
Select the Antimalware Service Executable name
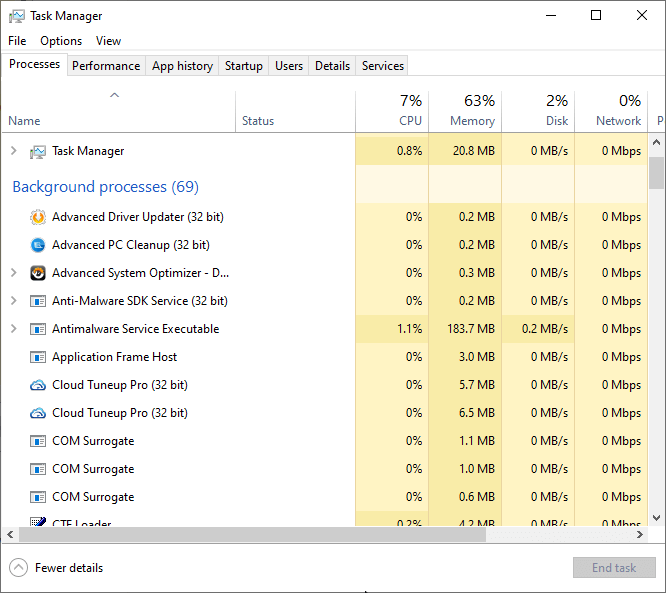(135, 329)
